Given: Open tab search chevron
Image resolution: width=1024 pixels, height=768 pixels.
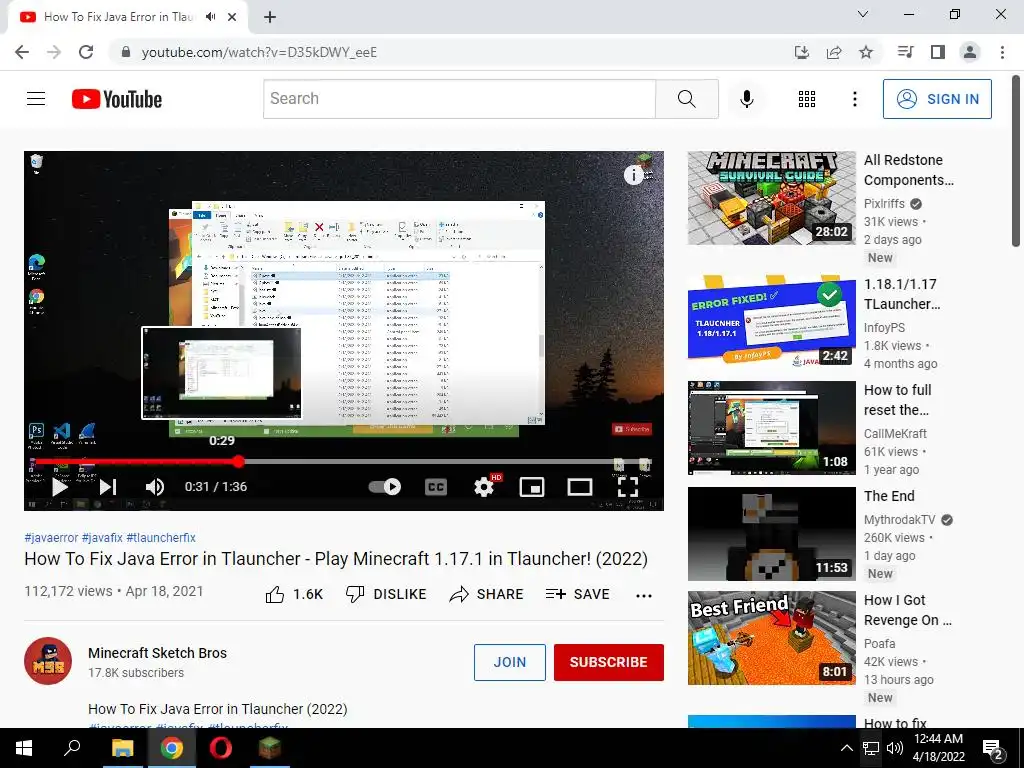Looking at the screenshot, I should tap(863, 14).
